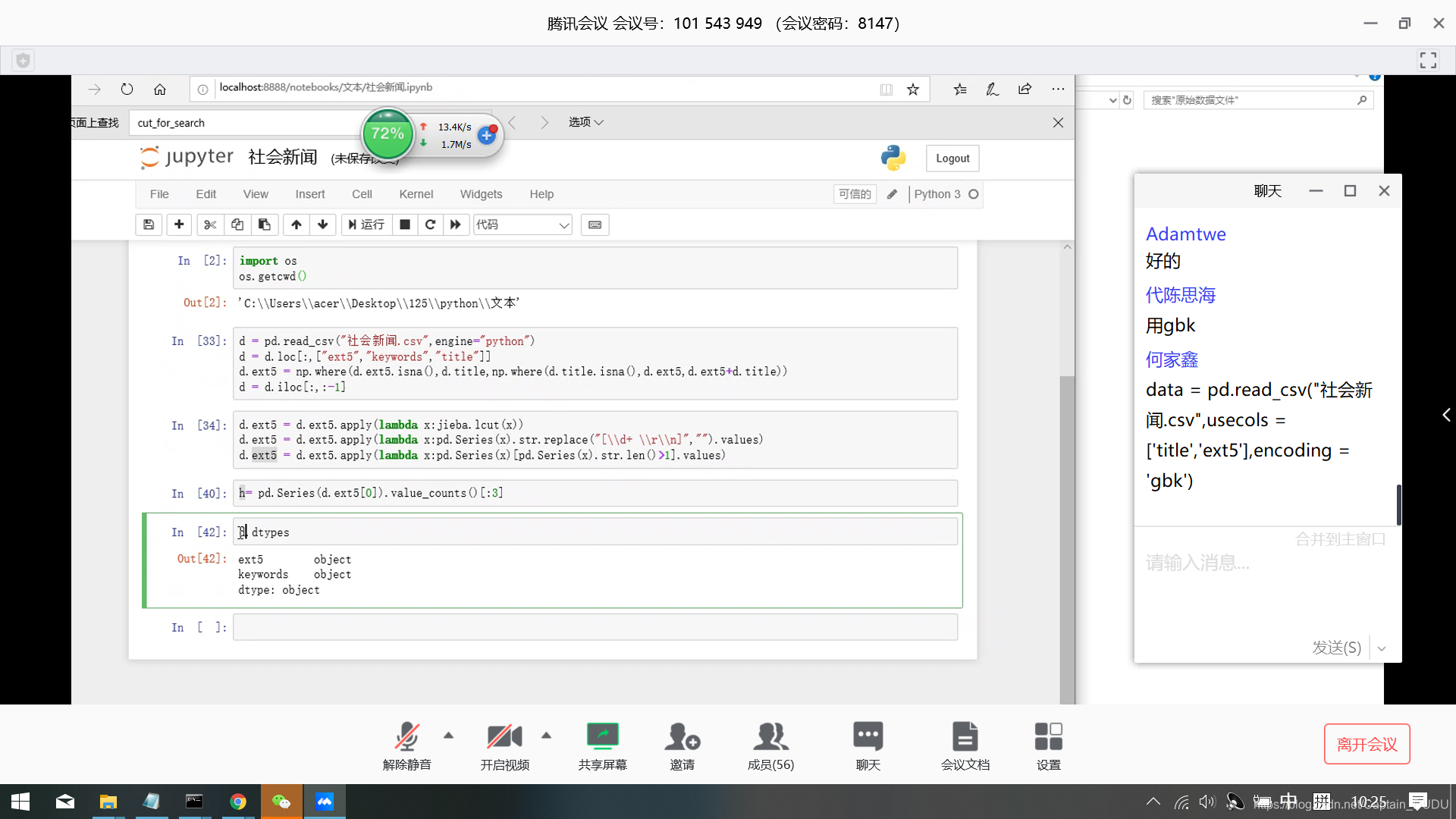1456x819 pixels.
Task: Move selected cell up
Action: coord(297,224)
